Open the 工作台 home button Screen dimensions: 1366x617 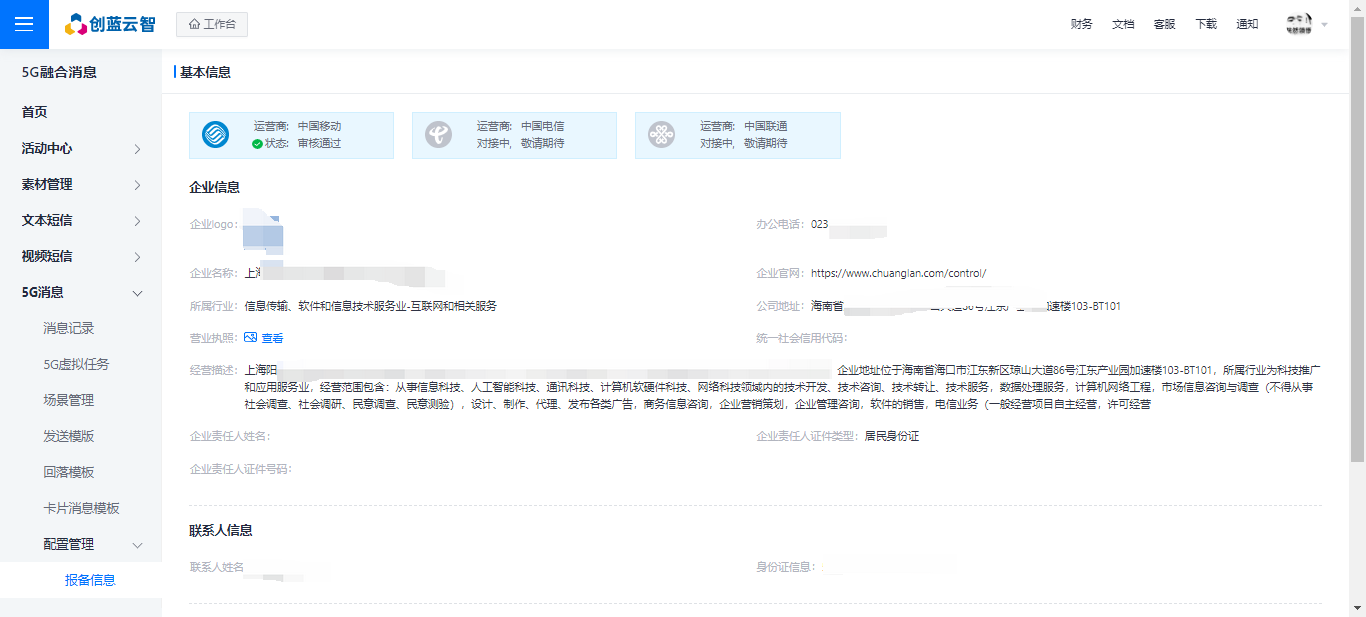(x=212, y=24)
